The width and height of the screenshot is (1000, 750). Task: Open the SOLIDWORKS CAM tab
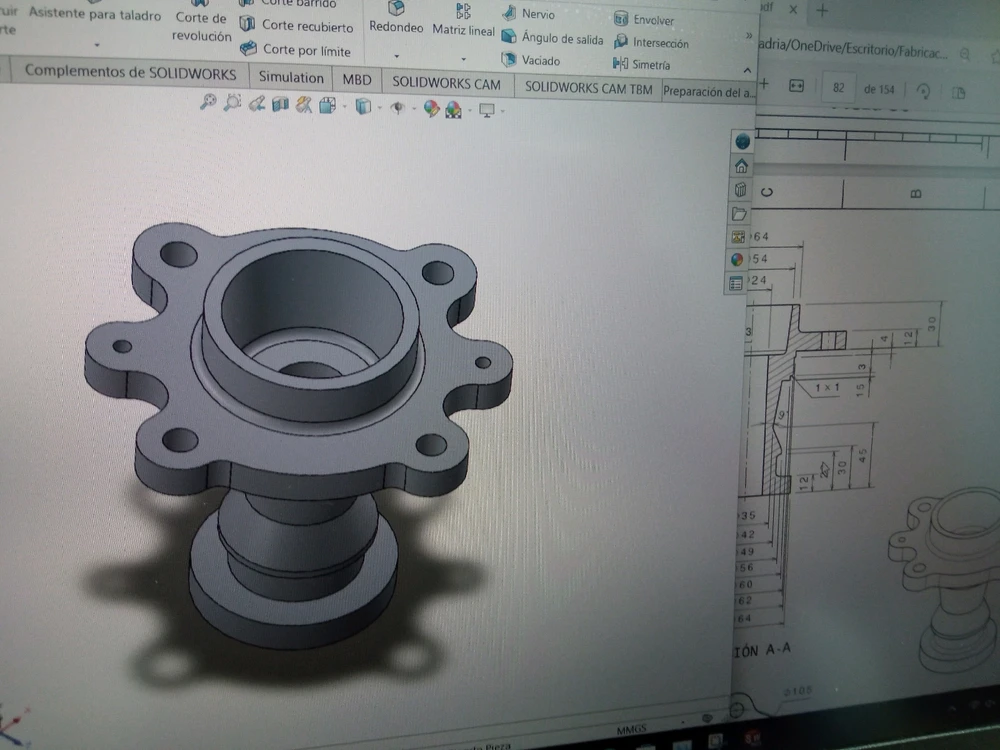point(446,84)
